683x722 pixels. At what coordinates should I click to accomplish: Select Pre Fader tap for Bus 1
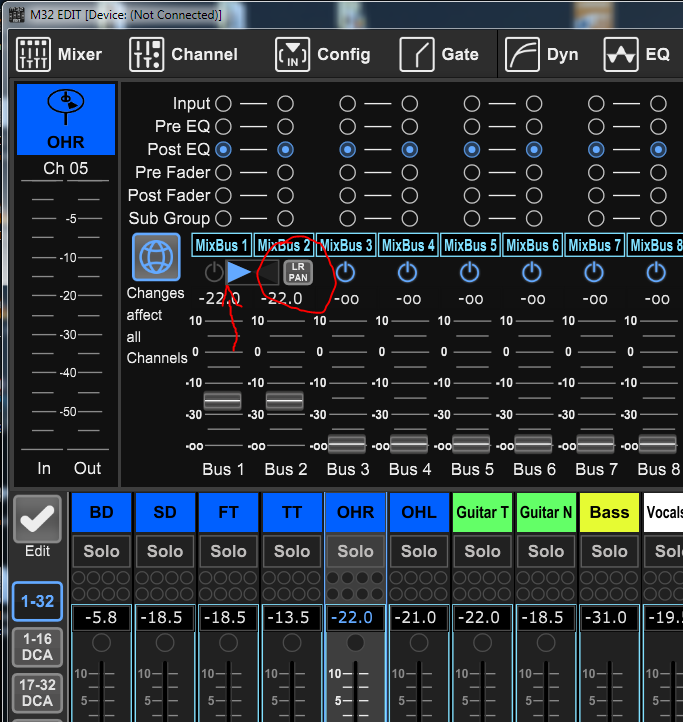coord(223,173)
